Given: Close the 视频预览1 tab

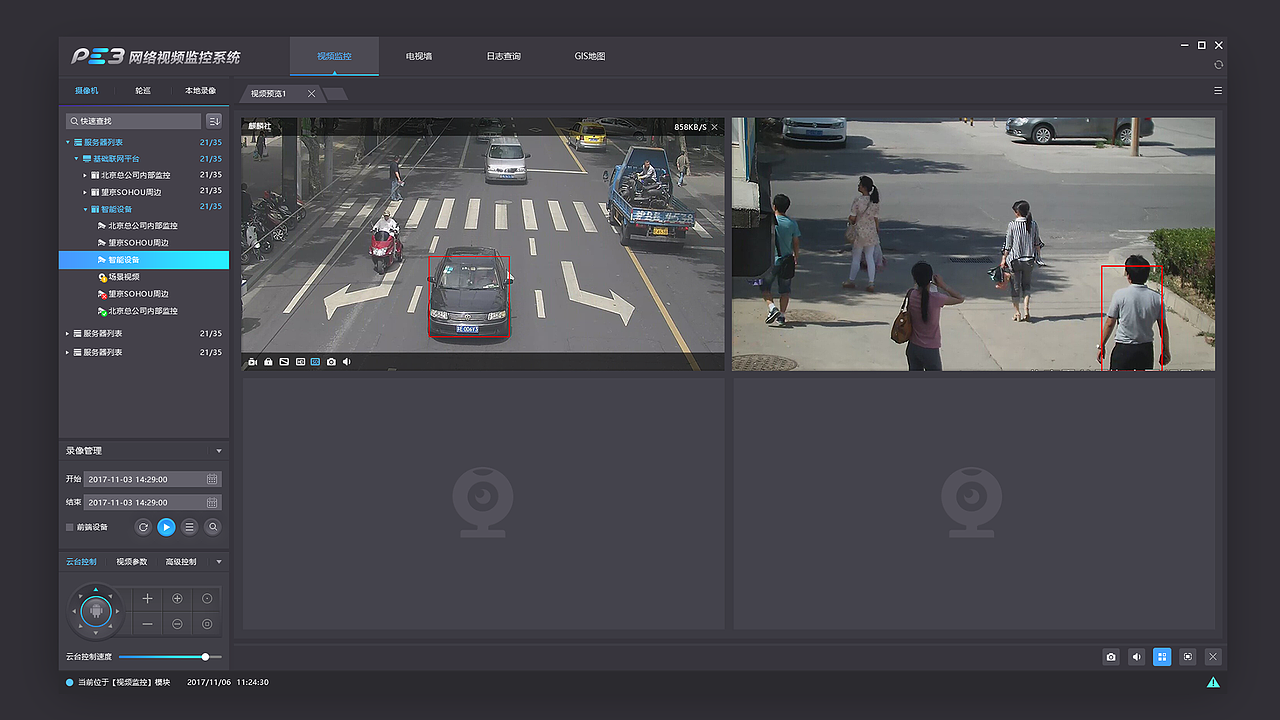Looking at the screenshot, I should (x=311, y=93).
